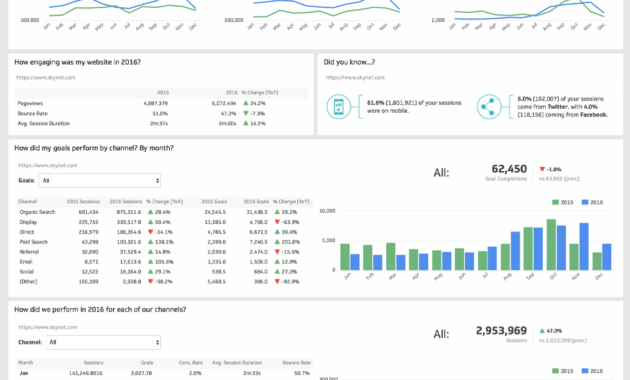
Task: Click the Twitter text in sessions source fact
Action: [x=558, y=107]
